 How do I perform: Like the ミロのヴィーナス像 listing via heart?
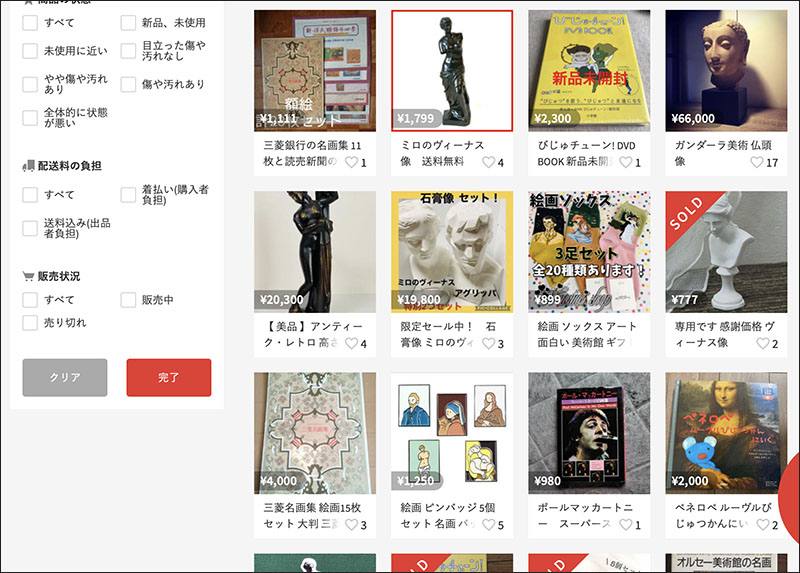click(x=488, y=162)
